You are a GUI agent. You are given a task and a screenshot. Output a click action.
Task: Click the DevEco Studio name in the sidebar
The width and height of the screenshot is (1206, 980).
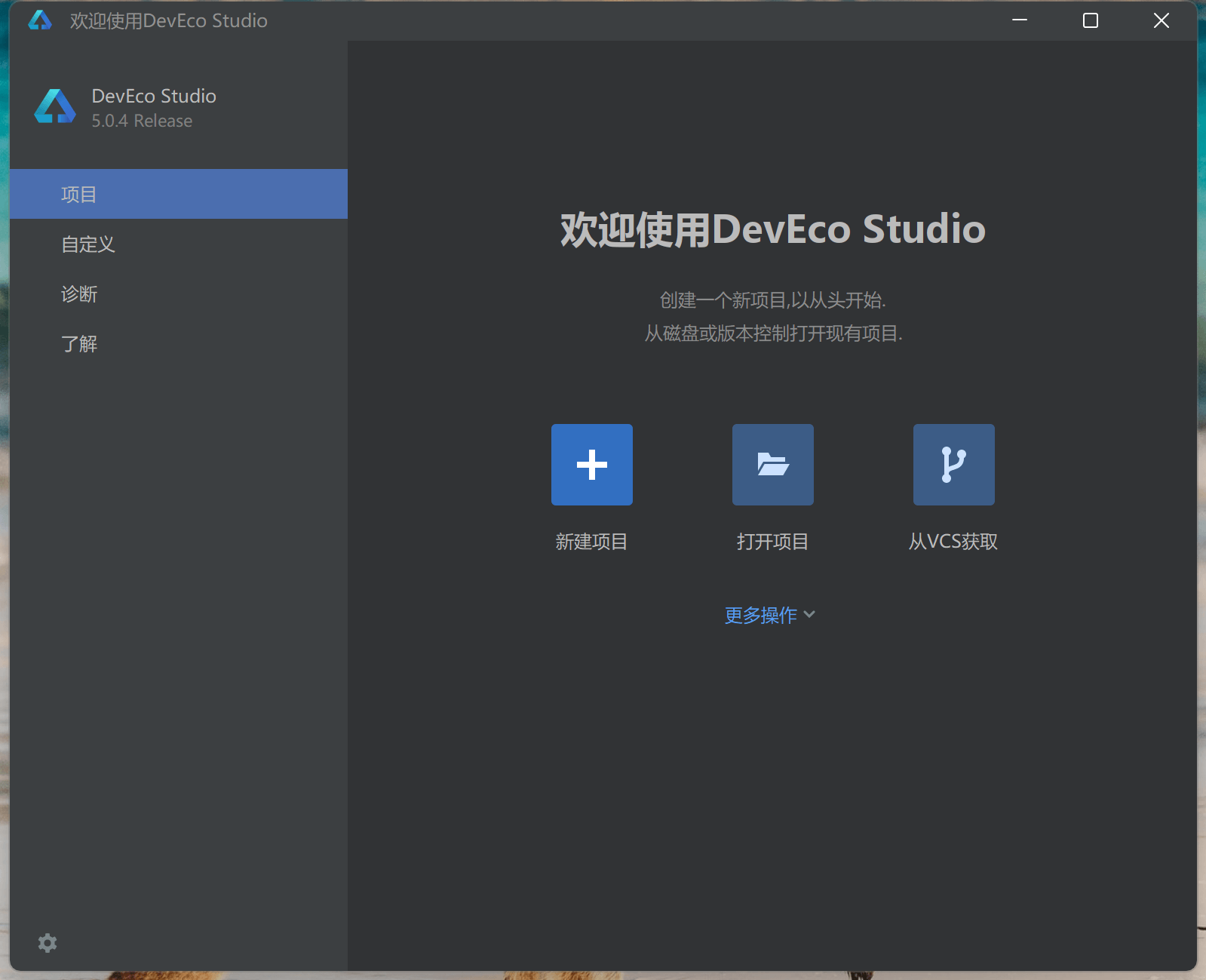coord(154,96)
